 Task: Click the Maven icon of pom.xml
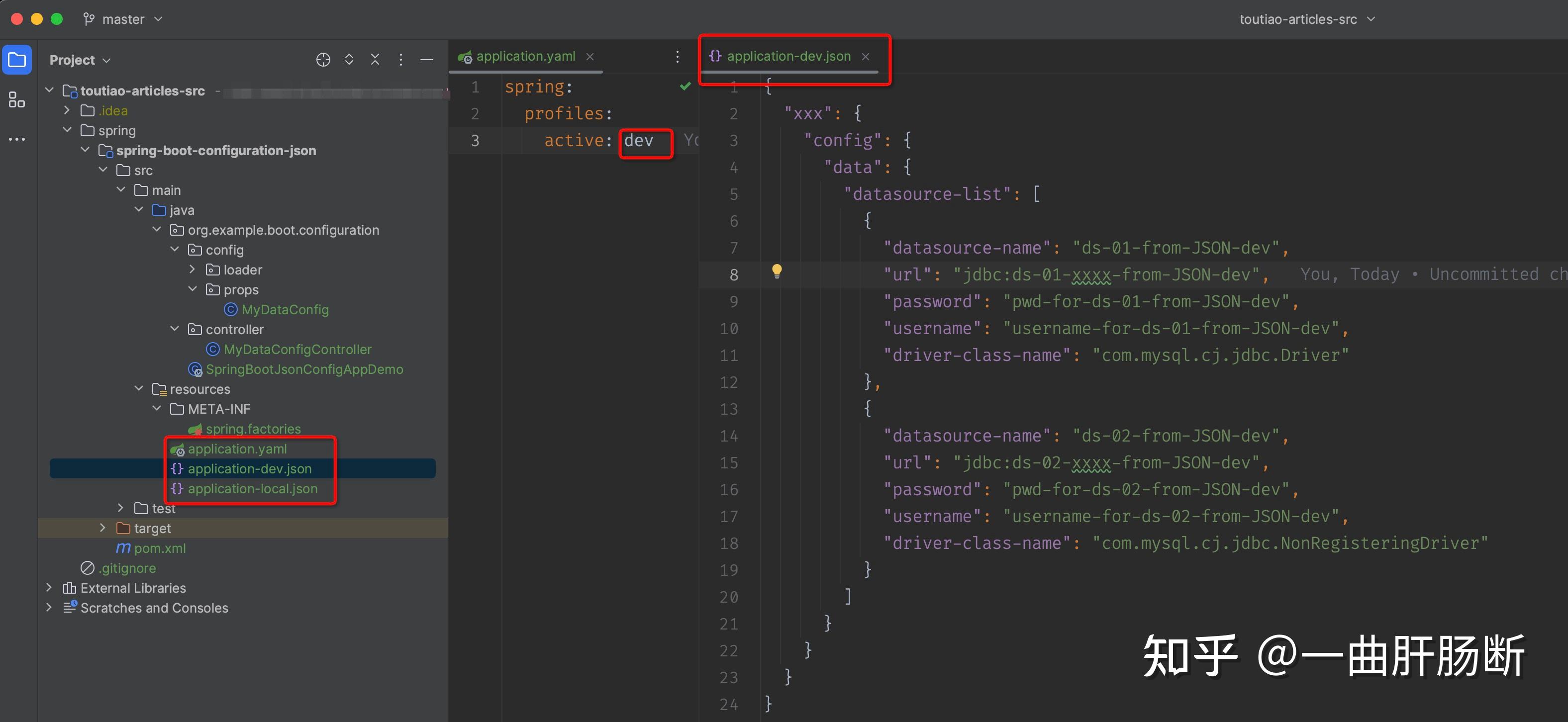tap(123, 548)
